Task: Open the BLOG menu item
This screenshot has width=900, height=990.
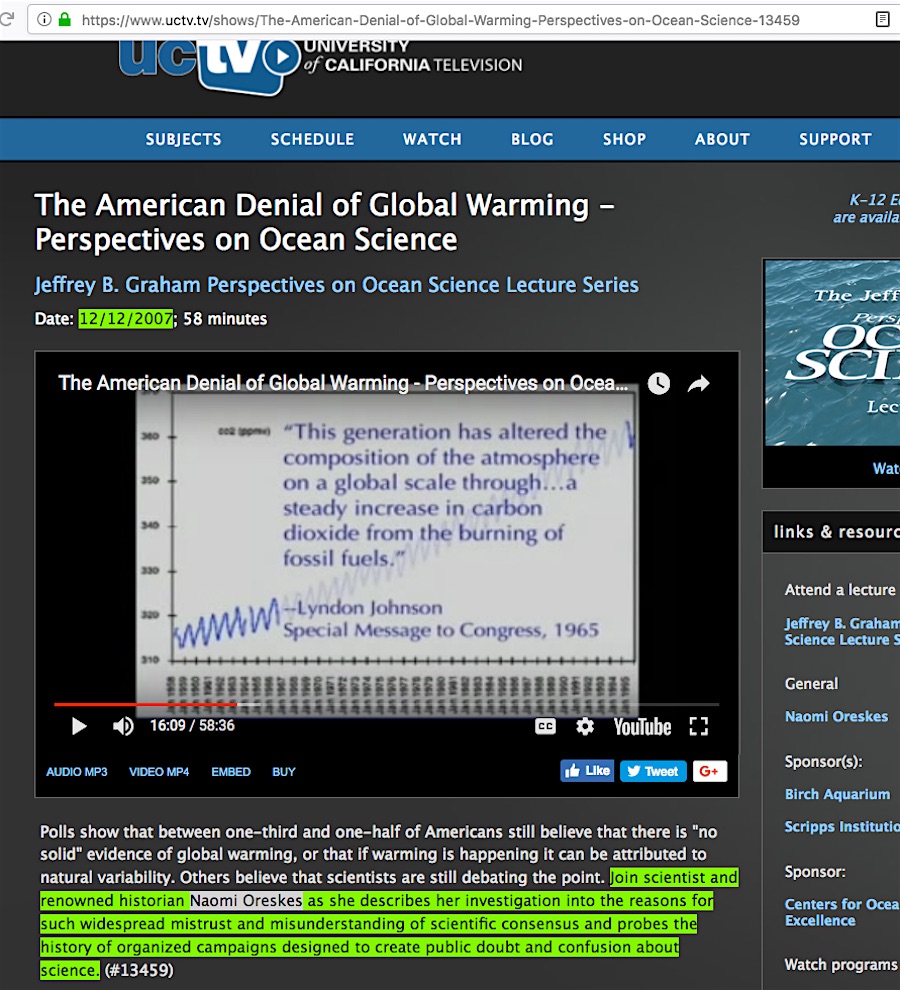Action: (532, 139)
